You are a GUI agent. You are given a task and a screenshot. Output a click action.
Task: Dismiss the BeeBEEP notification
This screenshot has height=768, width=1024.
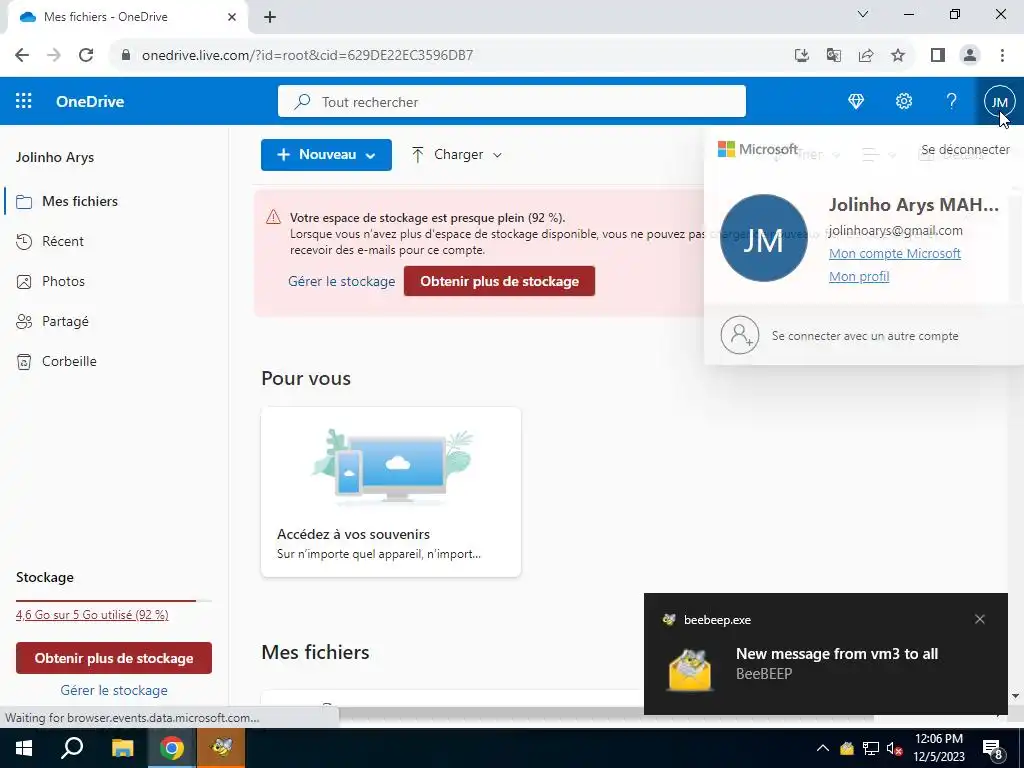[x=980, y=619]
